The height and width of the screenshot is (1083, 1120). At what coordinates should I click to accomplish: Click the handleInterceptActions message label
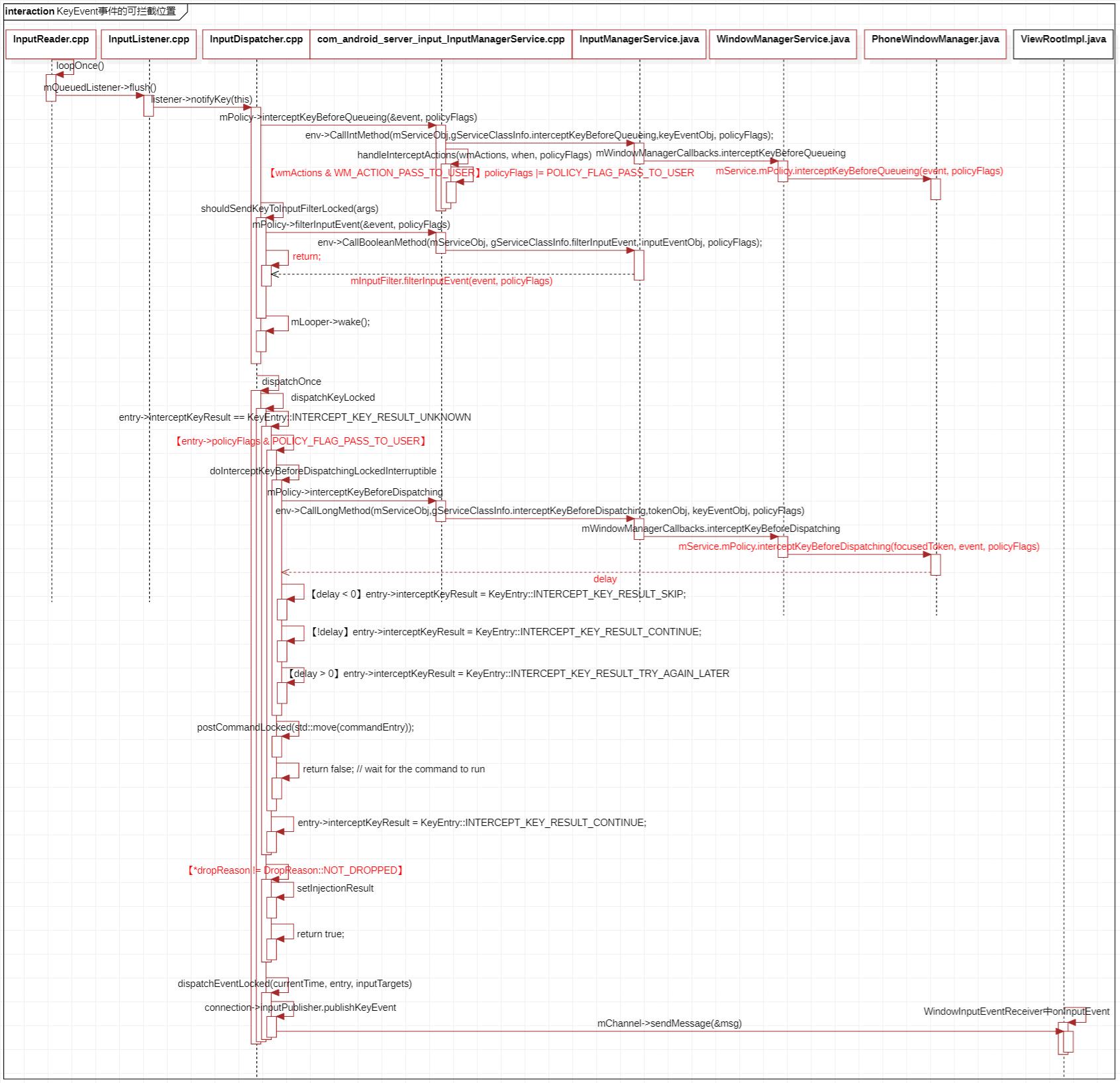474,155
